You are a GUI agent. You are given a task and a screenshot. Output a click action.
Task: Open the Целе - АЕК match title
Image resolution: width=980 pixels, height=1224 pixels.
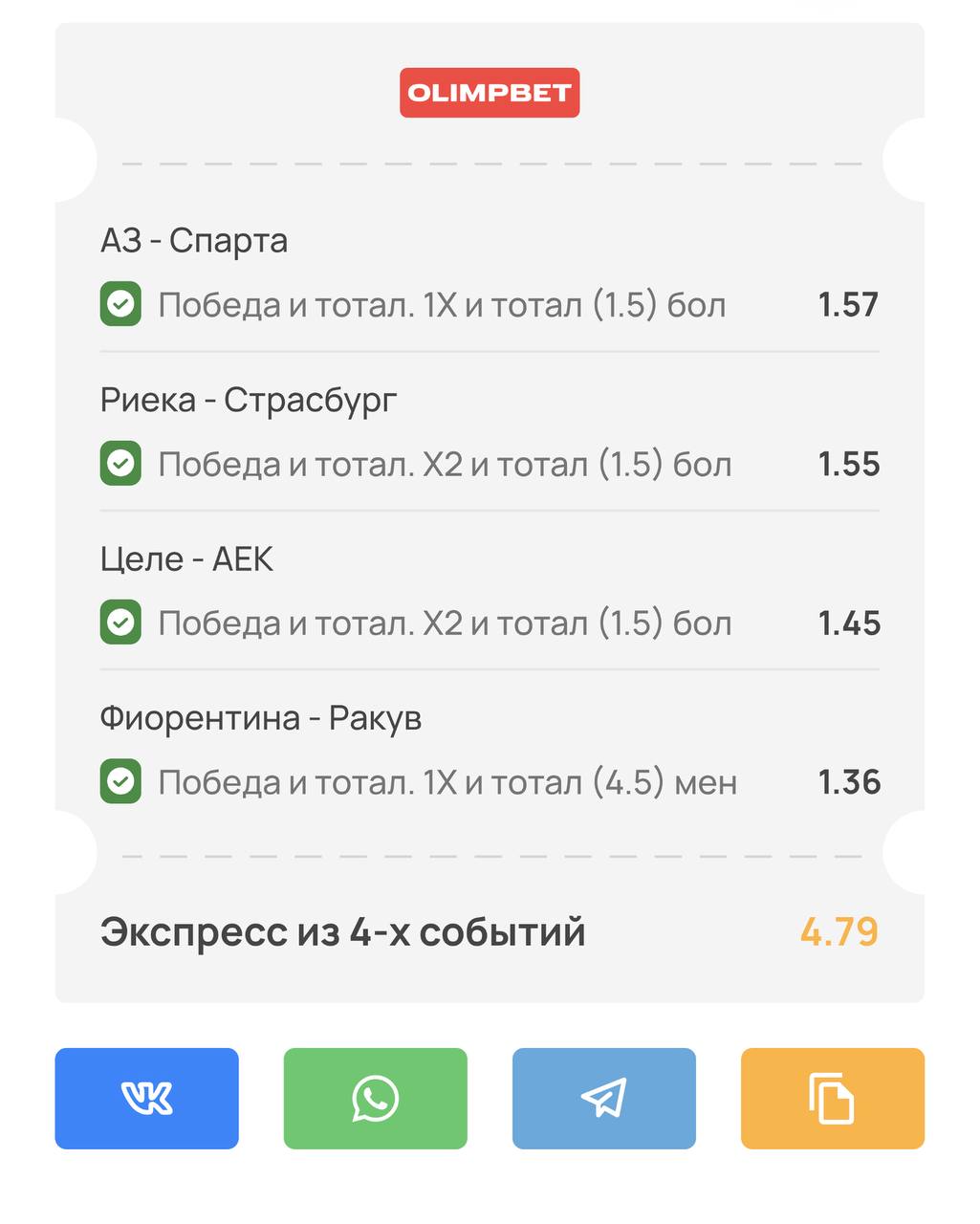pyautogui.click(x=186, y=558)
